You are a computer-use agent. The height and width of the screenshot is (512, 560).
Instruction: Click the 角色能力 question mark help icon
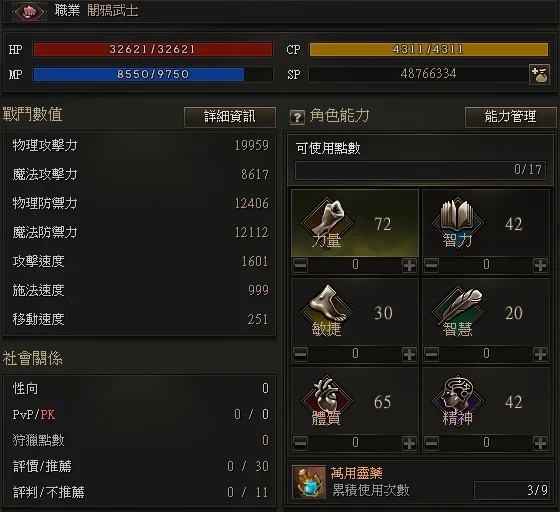(x=297, y=117)
